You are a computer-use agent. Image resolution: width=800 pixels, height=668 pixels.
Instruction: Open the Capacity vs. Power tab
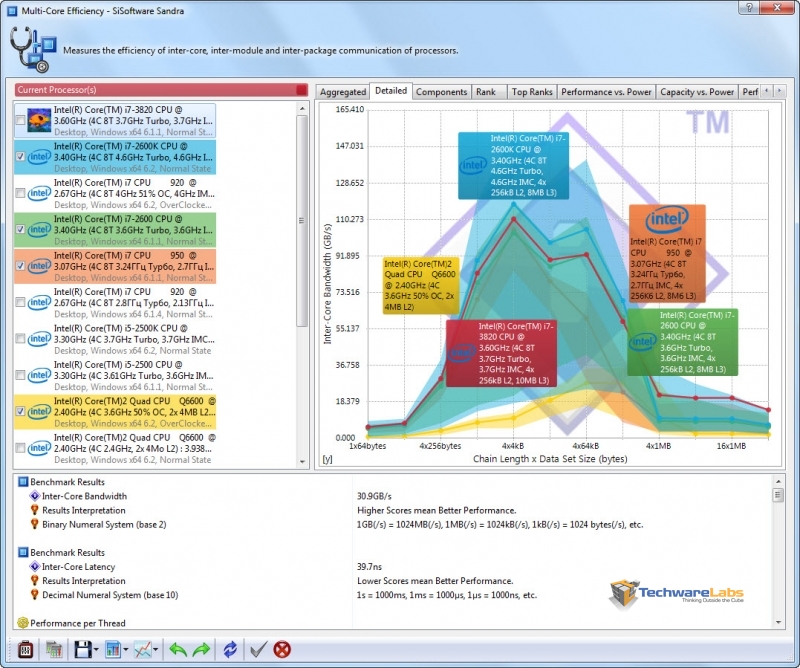[697, 92]
